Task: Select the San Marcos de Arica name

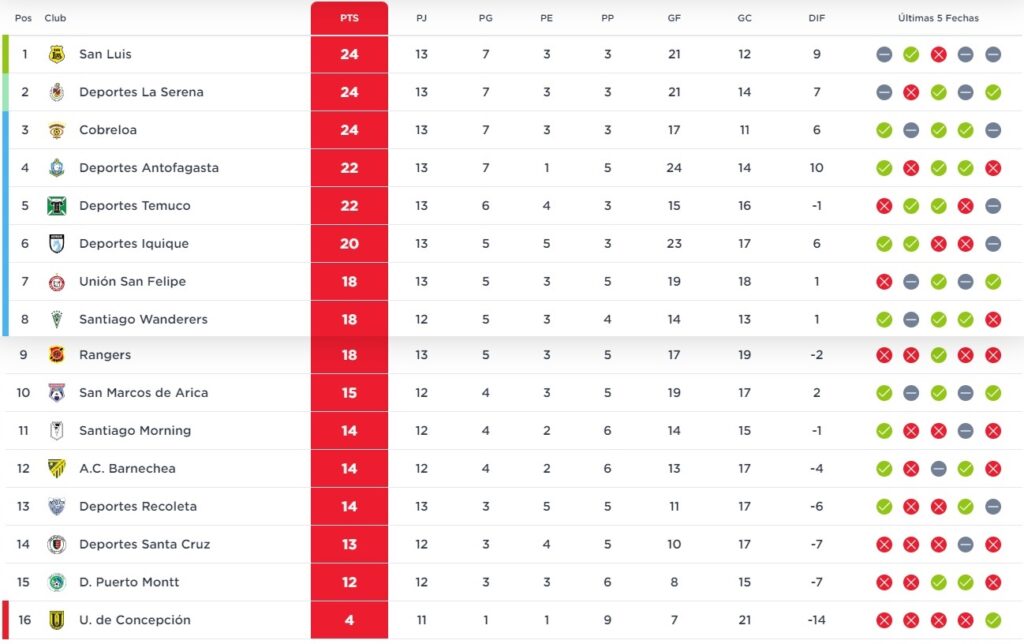Action: pyautogui.click(x=143, y=393)
